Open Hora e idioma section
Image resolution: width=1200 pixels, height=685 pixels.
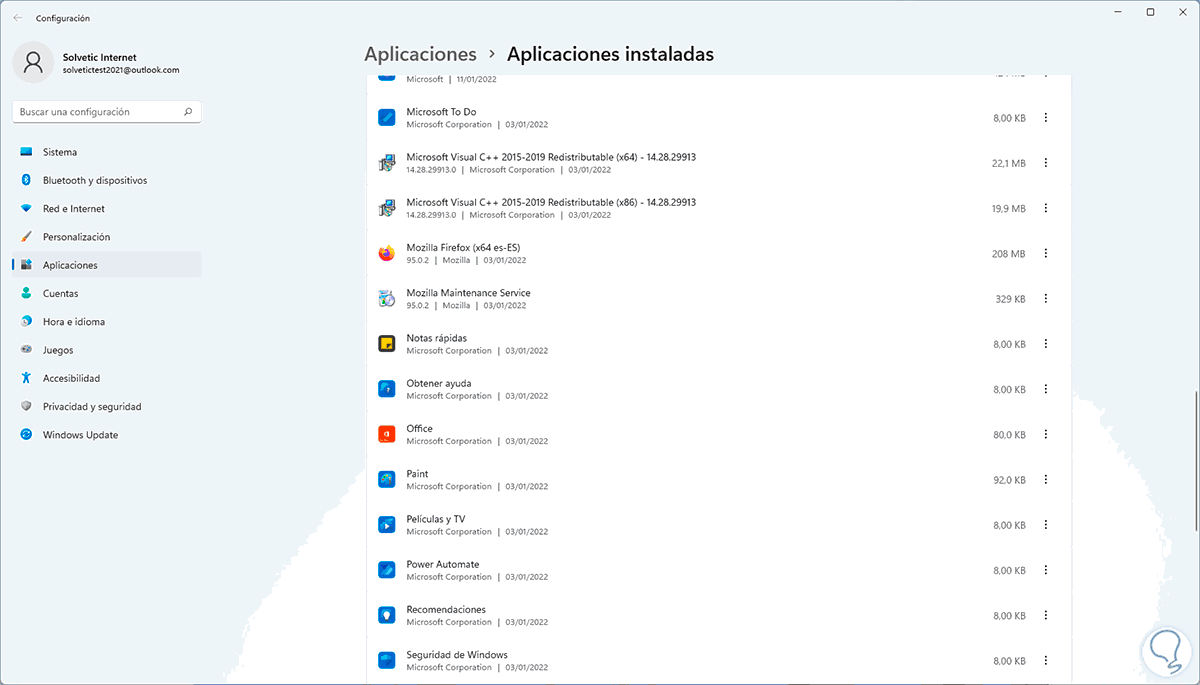pyautogui.click(x=107, y=322)
